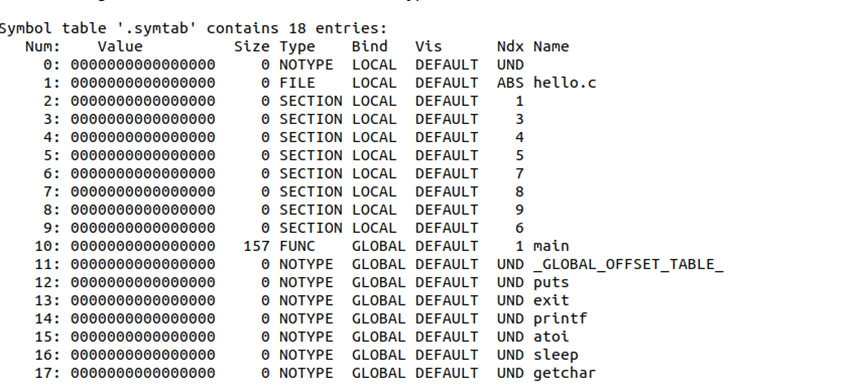Click the ABS index entry
This screenshot has width=851, height=392.
click(510, 83)
